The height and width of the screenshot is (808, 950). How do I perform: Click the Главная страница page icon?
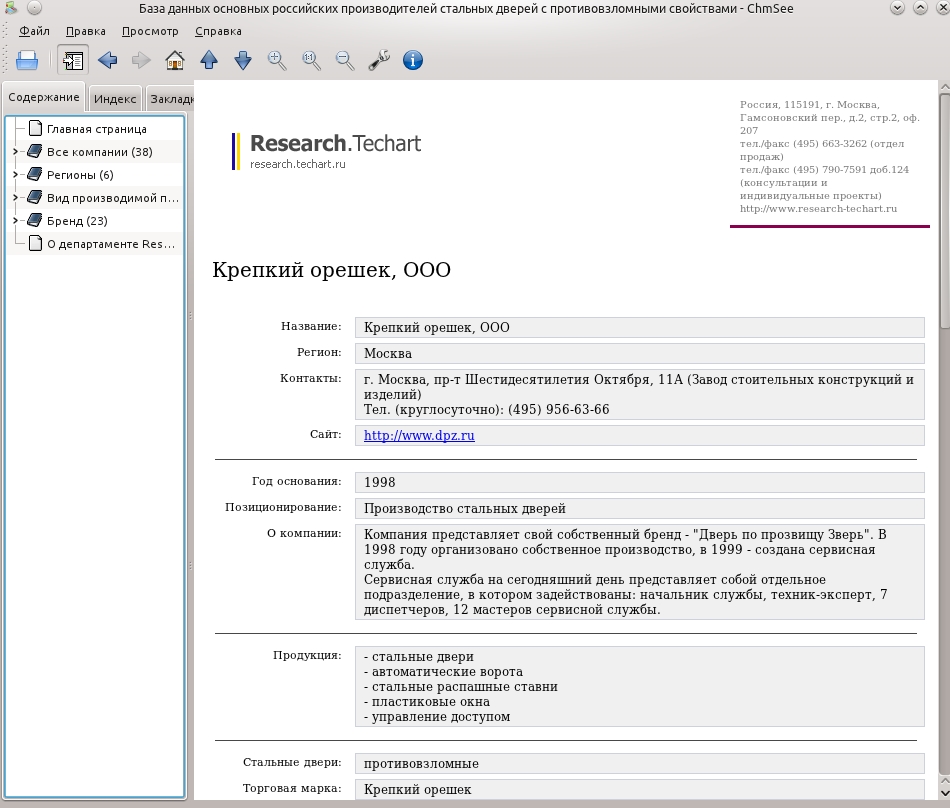point(36,128)
